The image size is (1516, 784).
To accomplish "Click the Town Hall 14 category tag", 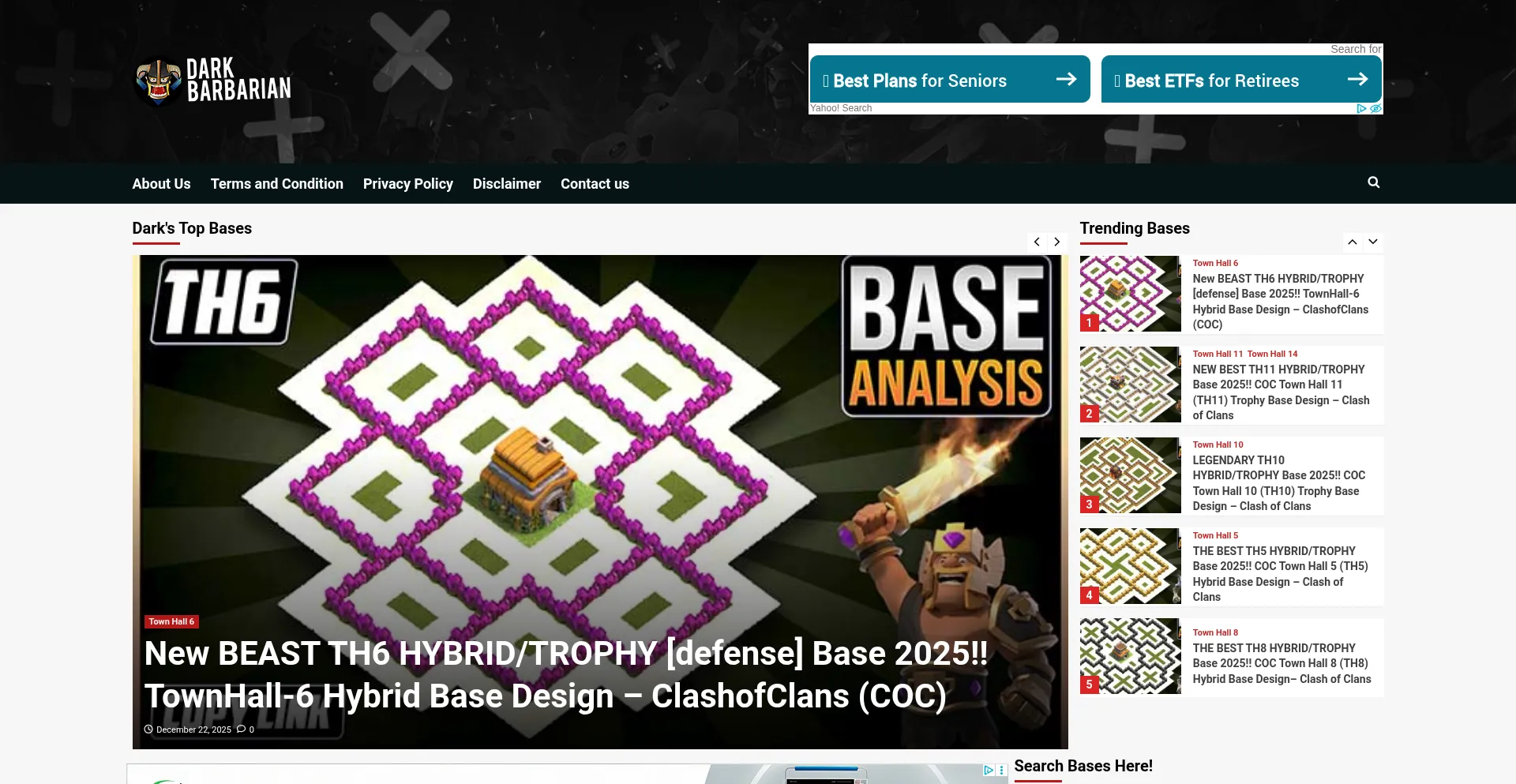I will pyautogui.click(x=1272, y=354).
